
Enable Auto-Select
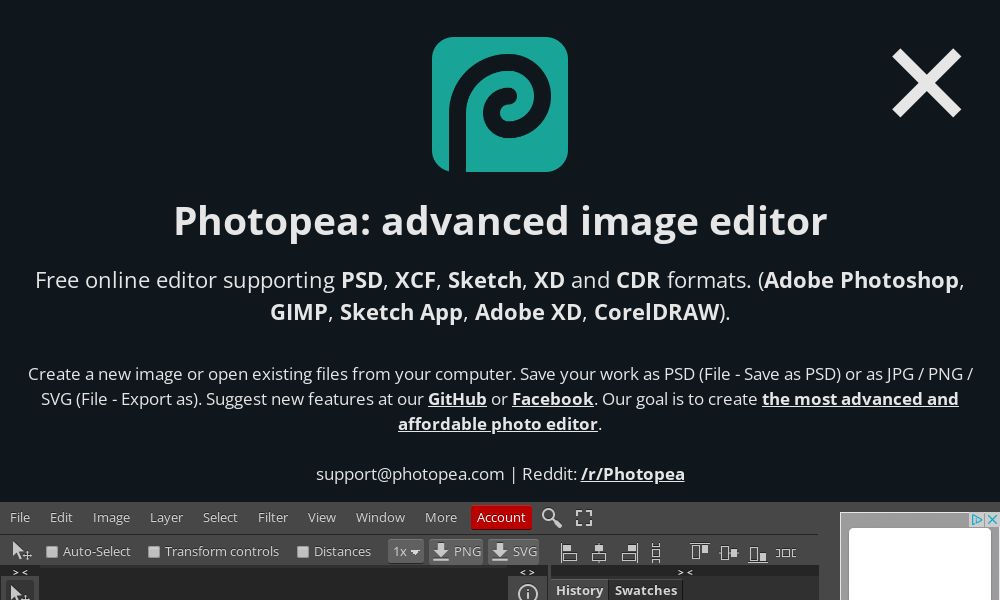(52, 551)
